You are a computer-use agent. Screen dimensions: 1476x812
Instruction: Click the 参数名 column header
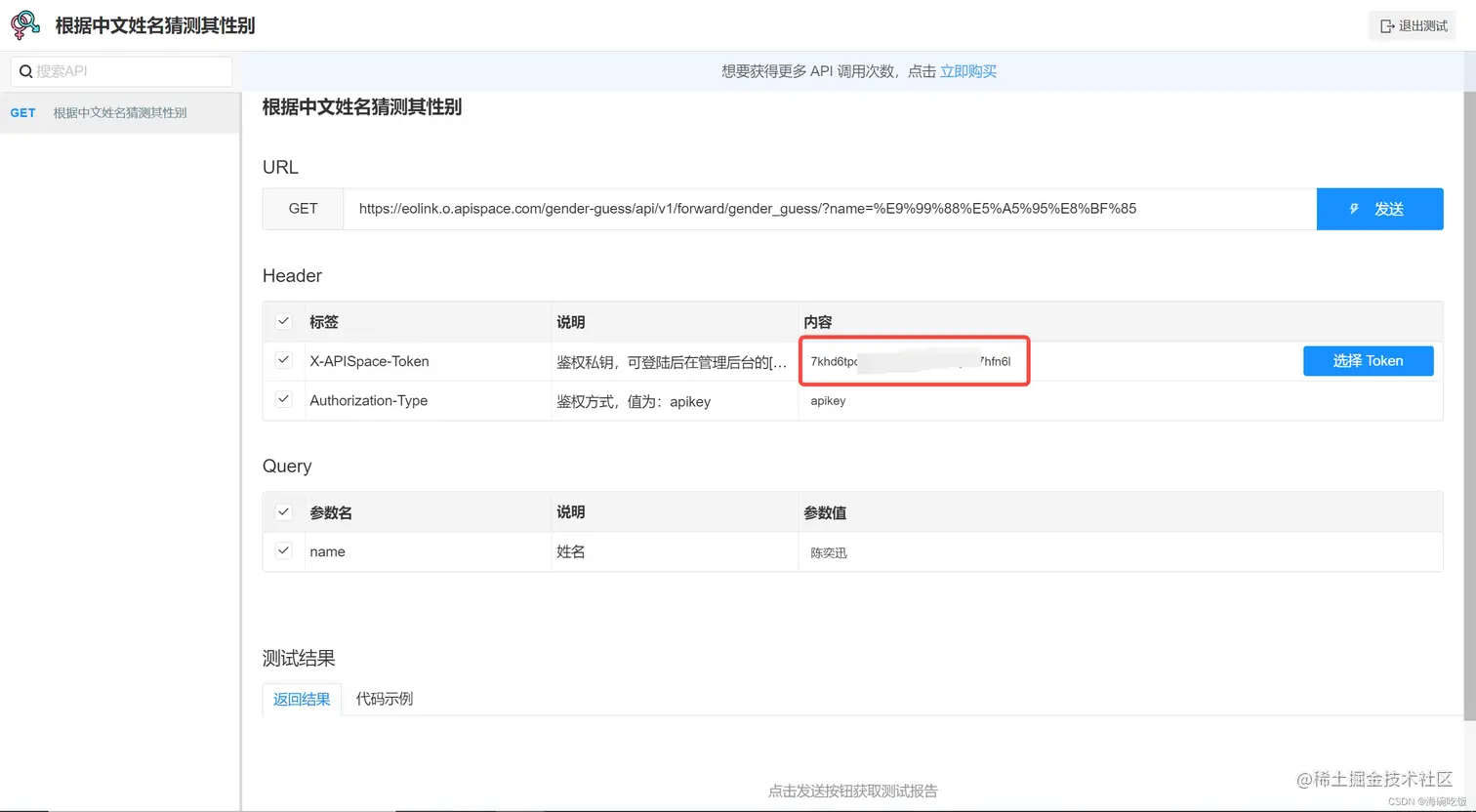coord(331,511)
